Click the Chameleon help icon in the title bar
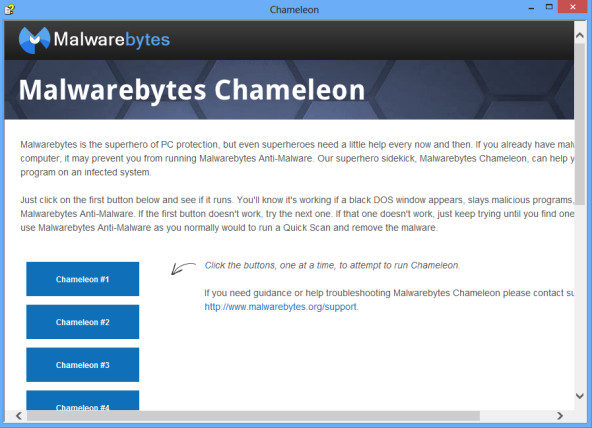Viewport: 592px width, 428px height. tap(9, 9)
